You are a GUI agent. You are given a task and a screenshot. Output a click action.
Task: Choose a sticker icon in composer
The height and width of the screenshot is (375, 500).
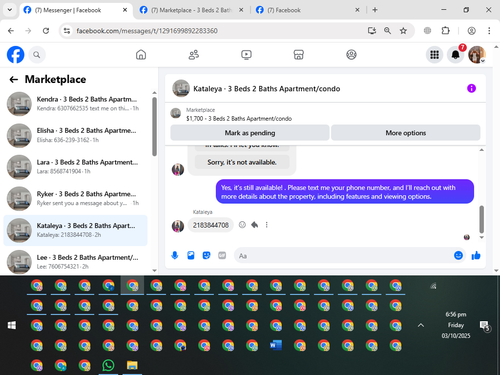click(207, 256)
